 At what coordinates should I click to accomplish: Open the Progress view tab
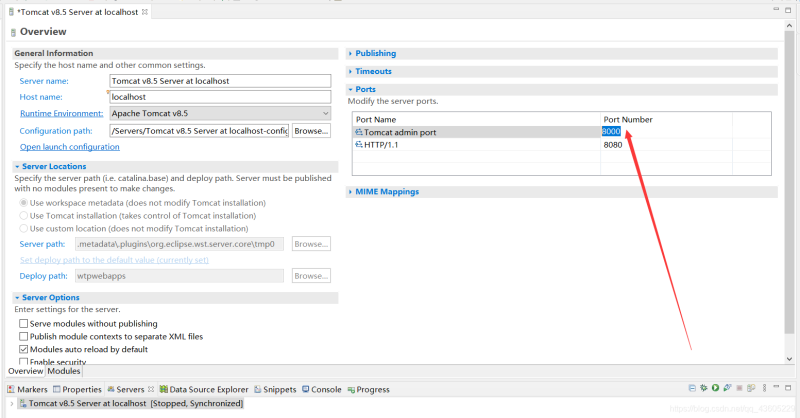pos(368,389)
